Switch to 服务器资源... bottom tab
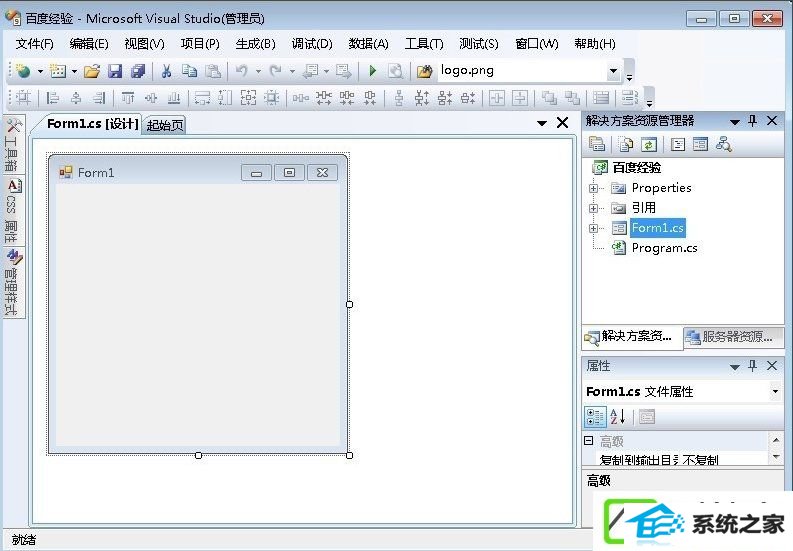 click(733, 336)
